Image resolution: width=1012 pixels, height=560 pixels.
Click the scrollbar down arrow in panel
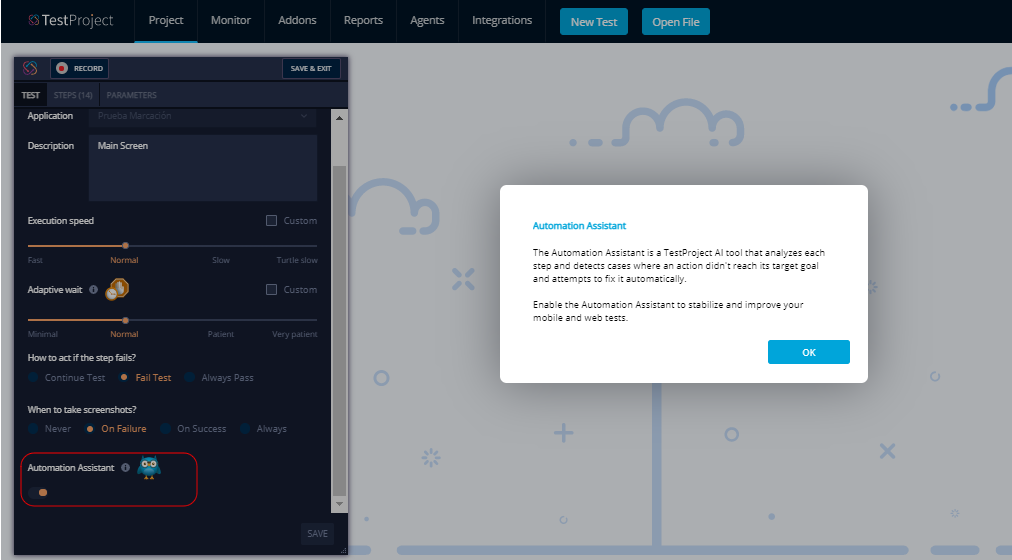coord(339,504)
